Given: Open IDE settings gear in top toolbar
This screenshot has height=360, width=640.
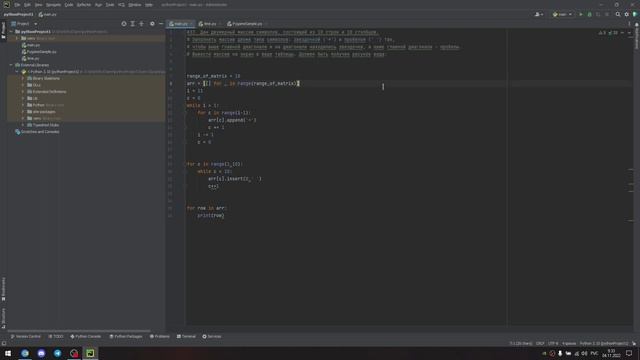Looking at the screenshot, I should [627, 14].
